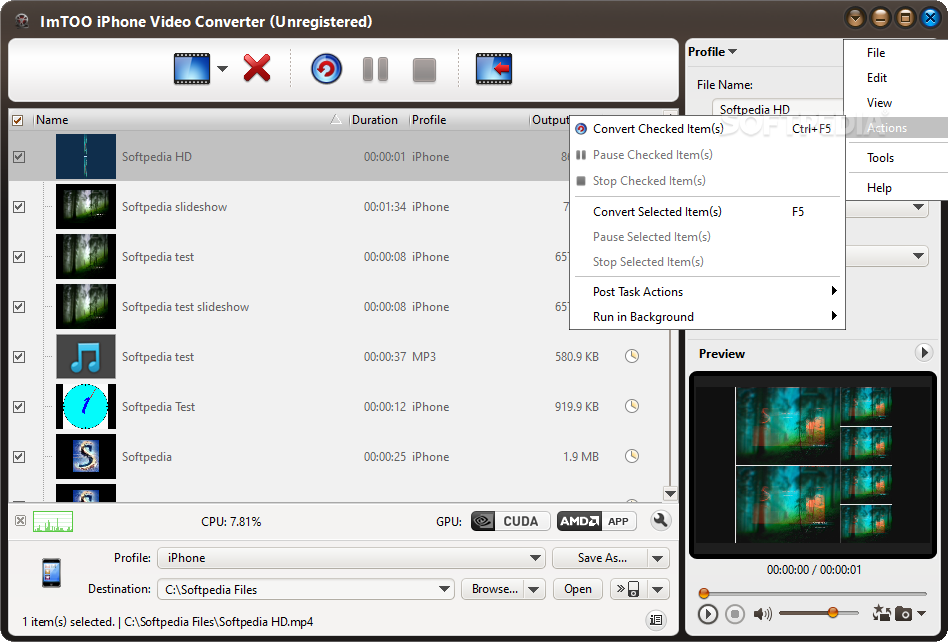Open the Destination folder combo box
Viewport: 948px width, 642px height.
click(306, 589)
